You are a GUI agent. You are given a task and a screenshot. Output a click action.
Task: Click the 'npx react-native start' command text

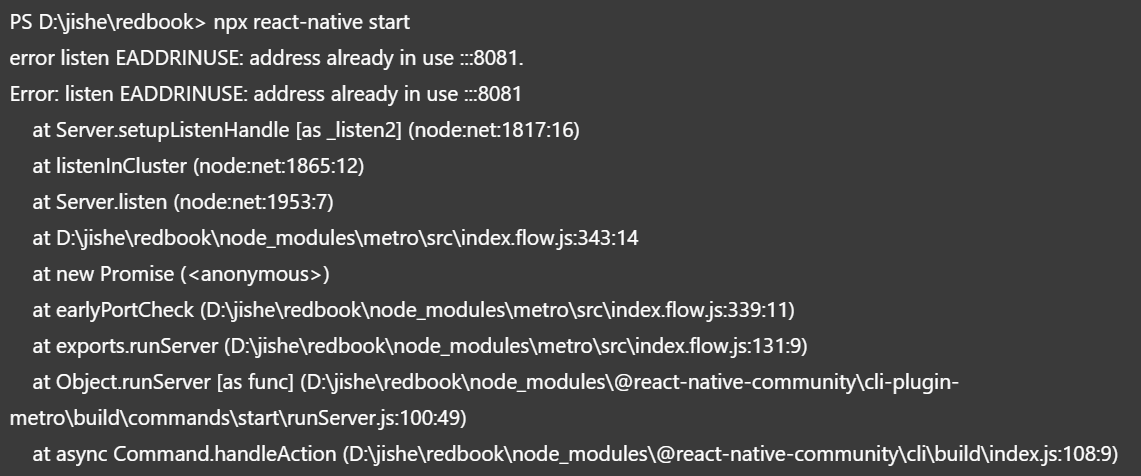coord(311,22)
